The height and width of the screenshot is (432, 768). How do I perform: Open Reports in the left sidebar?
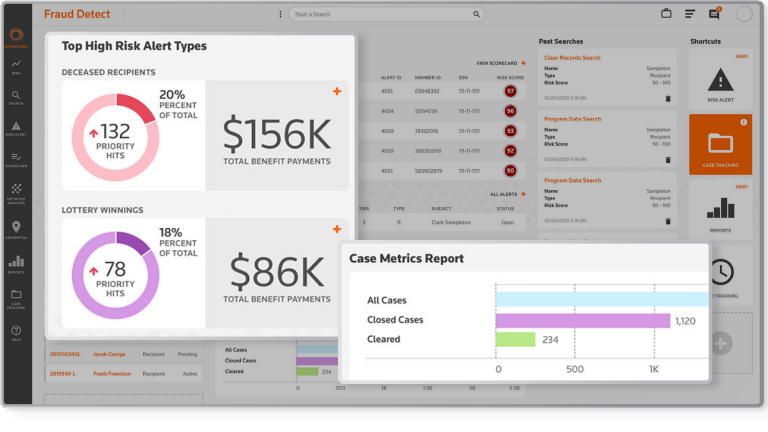pos(16,264)
